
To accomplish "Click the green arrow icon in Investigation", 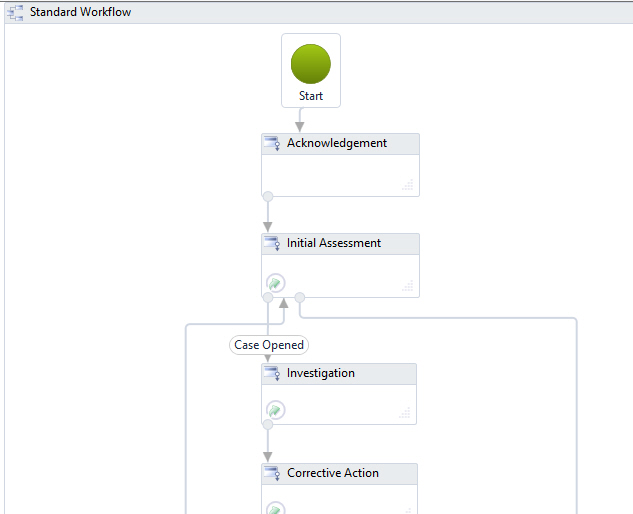I will [x=276, y=410].
